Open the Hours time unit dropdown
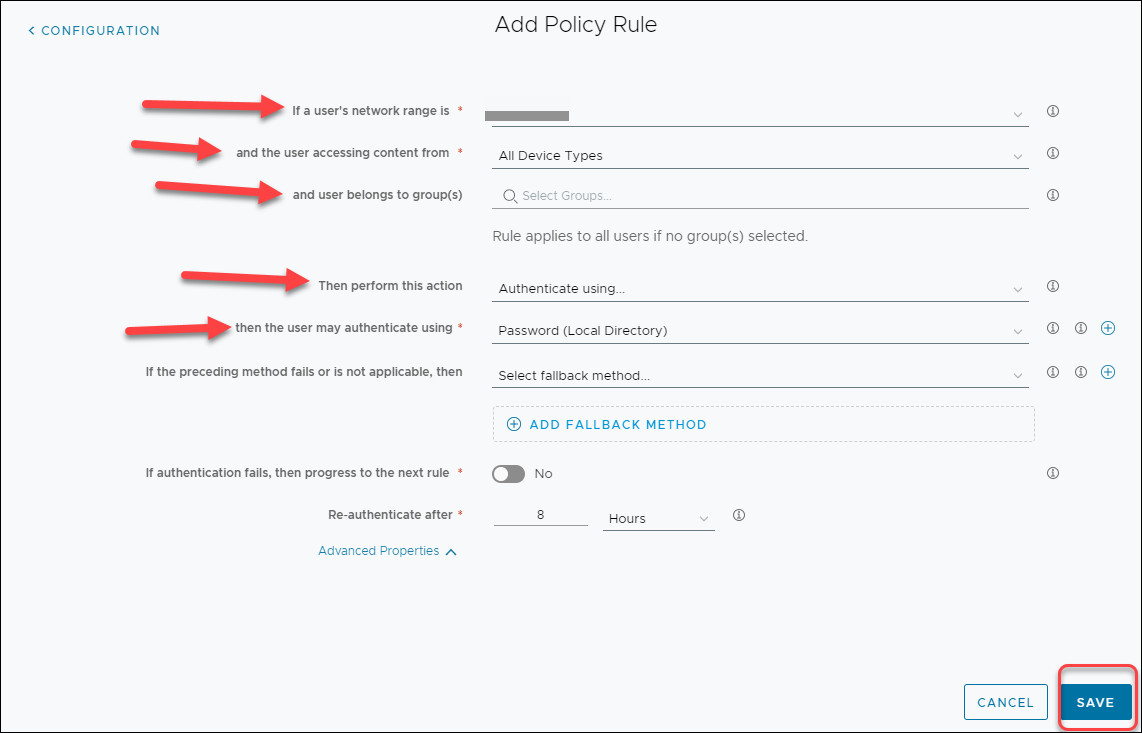Image resolution: width=1142 pixels, height=733 pixels. pos(658,519)
